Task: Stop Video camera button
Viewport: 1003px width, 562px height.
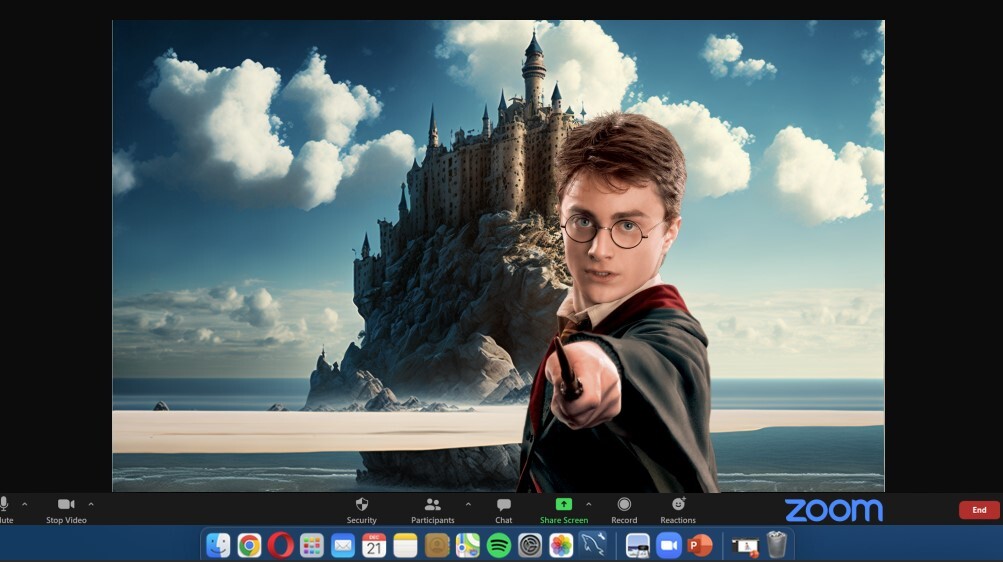Action: [66, 510]
